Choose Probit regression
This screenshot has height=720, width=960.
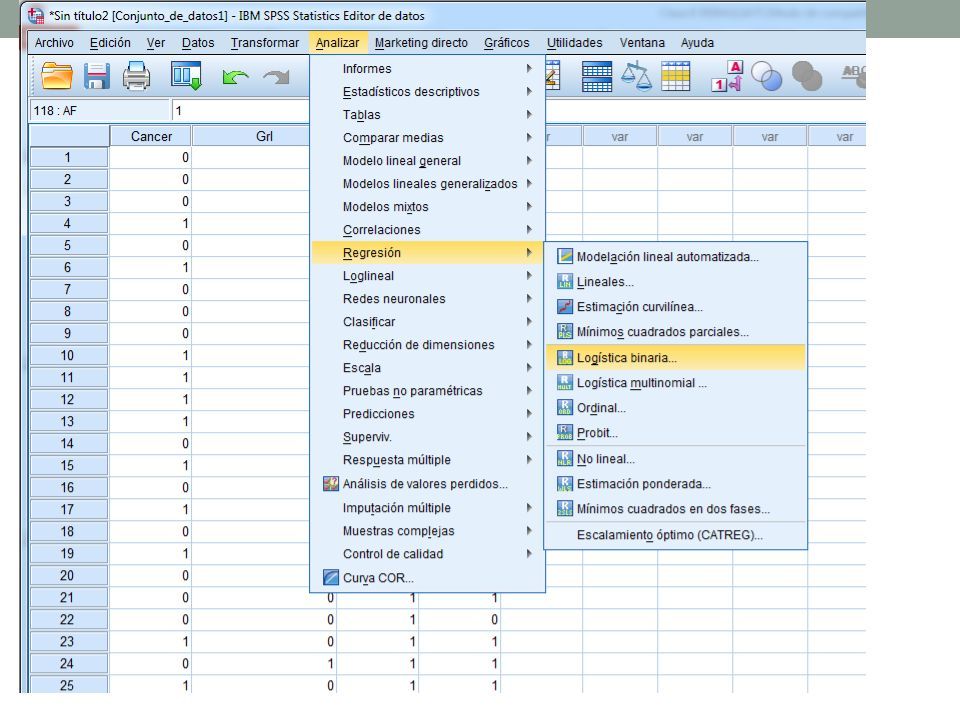click(x=675, y=433)
